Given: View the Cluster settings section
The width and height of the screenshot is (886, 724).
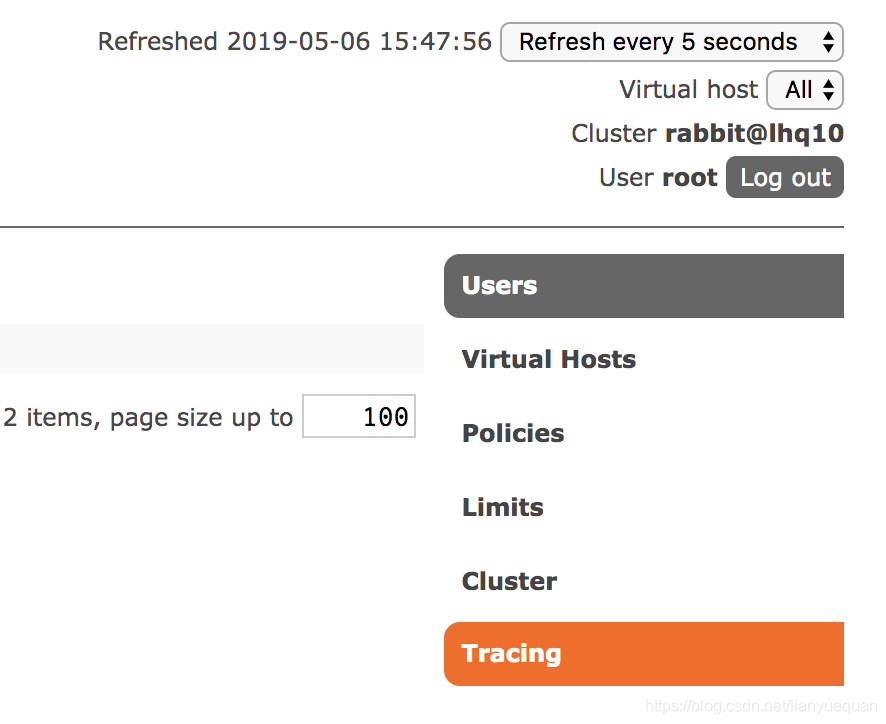Looking at the screenshot, I should (x=509, y=581).
